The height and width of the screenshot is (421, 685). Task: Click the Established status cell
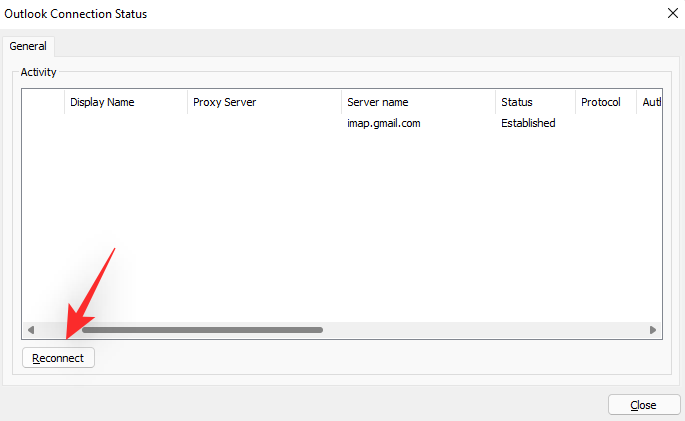tap(528, 124)
